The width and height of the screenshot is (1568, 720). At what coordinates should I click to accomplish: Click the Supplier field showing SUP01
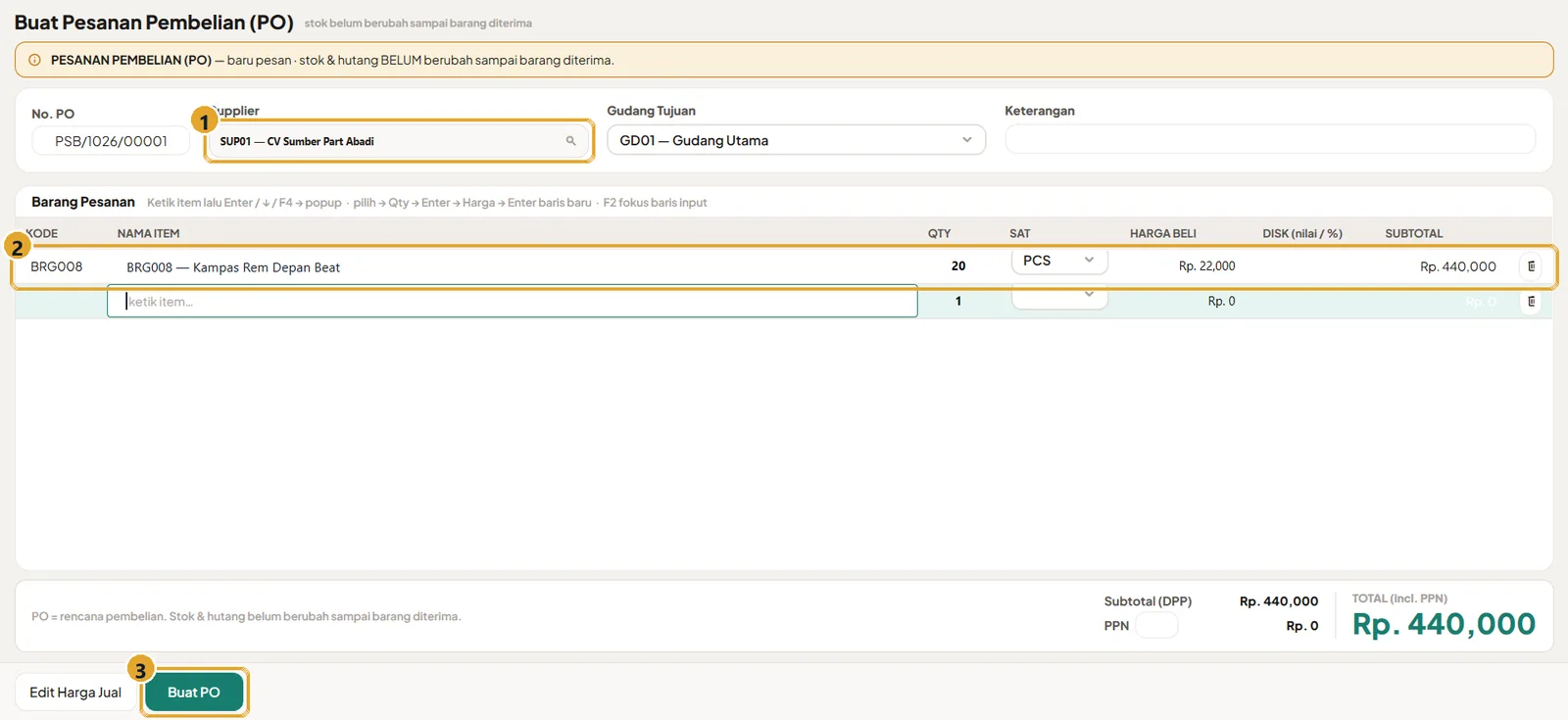coord(398,141)
